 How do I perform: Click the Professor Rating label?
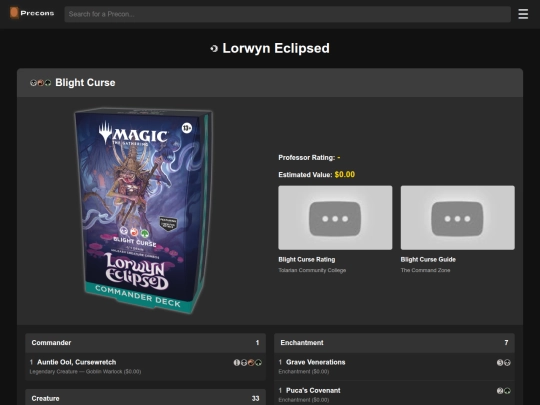[x=307, y=158]
